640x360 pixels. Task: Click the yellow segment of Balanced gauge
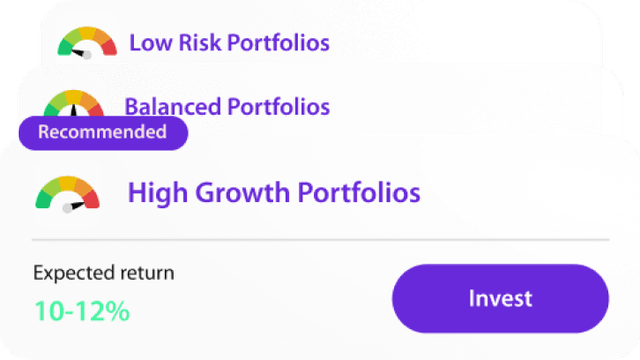pos(74,96)
